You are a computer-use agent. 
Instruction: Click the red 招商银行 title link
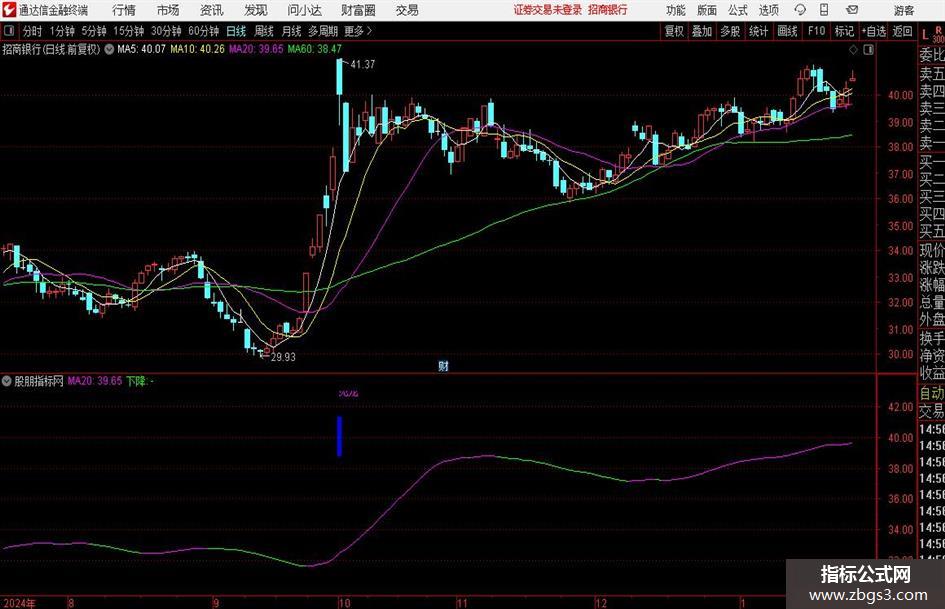[x=608, y=10]
